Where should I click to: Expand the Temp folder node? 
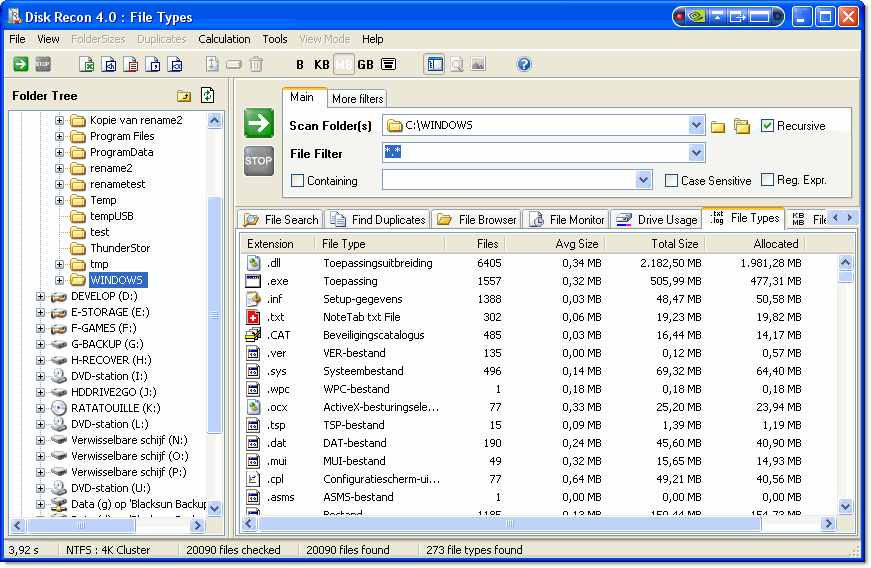pyautogui.click(x=59, y=200)
